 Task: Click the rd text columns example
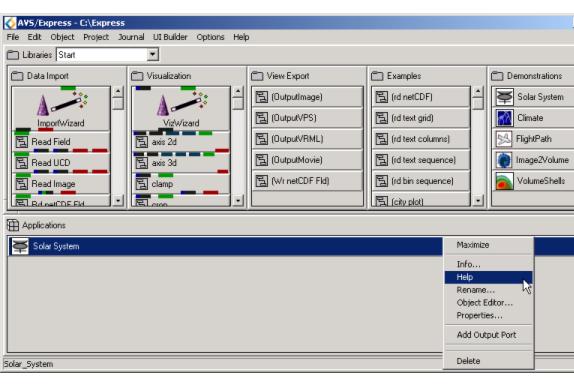(x=420, y=139)
